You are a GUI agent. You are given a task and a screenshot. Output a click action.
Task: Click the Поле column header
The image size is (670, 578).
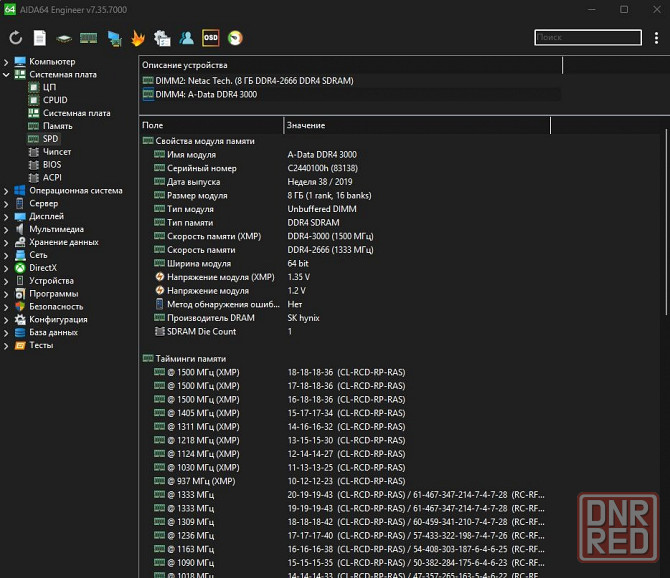click(x=210, y=125)
